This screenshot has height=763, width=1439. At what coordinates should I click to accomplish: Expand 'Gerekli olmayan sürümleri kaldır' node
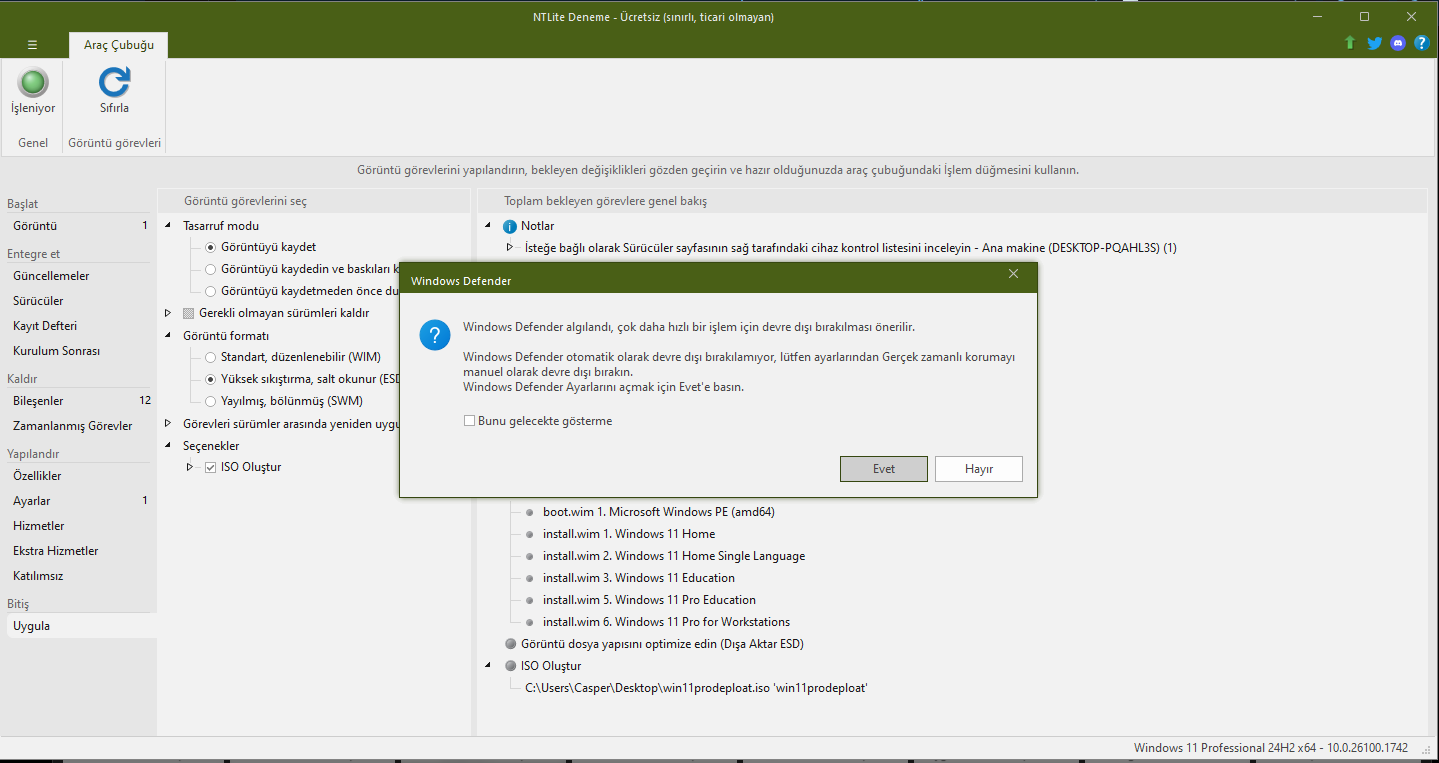tap(168, 313)
